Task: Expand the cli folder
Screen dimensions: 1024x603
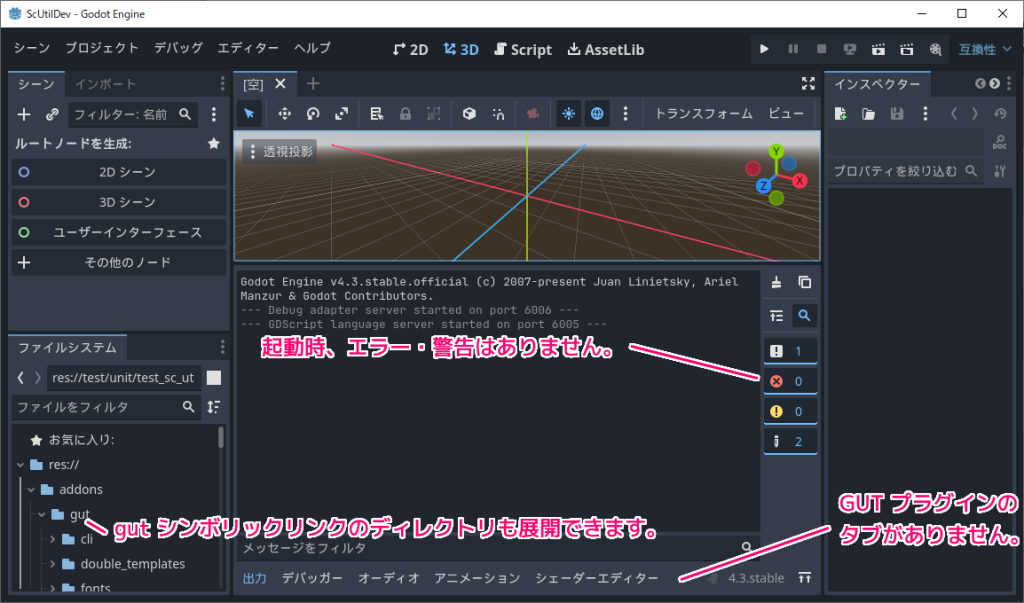Action: (52, 539)
